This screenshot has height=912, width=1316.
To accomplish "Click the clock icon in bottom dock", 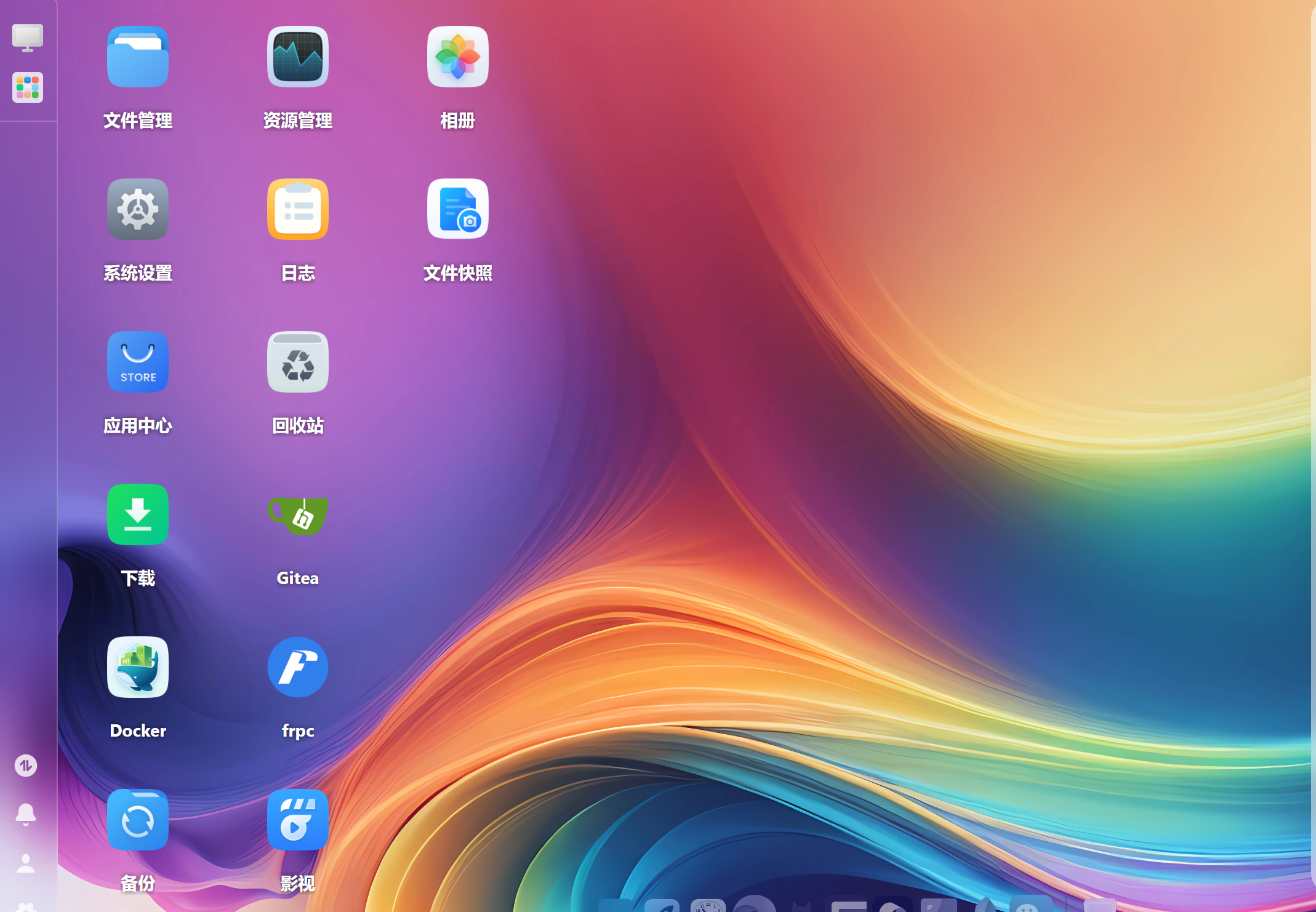I will [707, 906].
